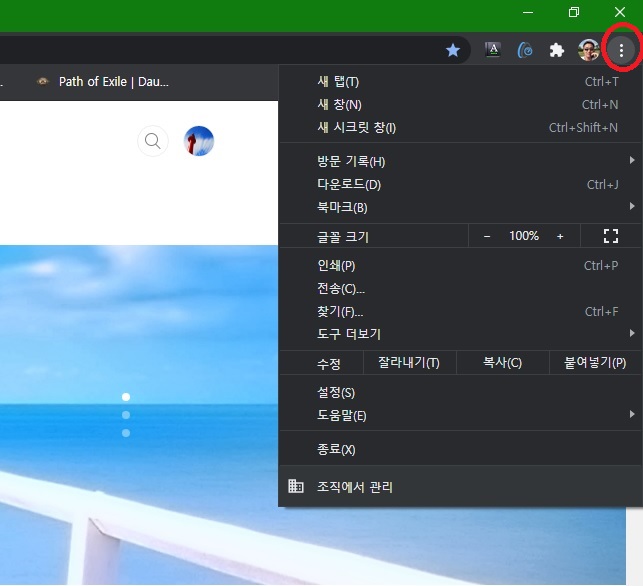The image size is (643, 586).
Task: Select the second slide indicator dot
Action: [126, 415]
